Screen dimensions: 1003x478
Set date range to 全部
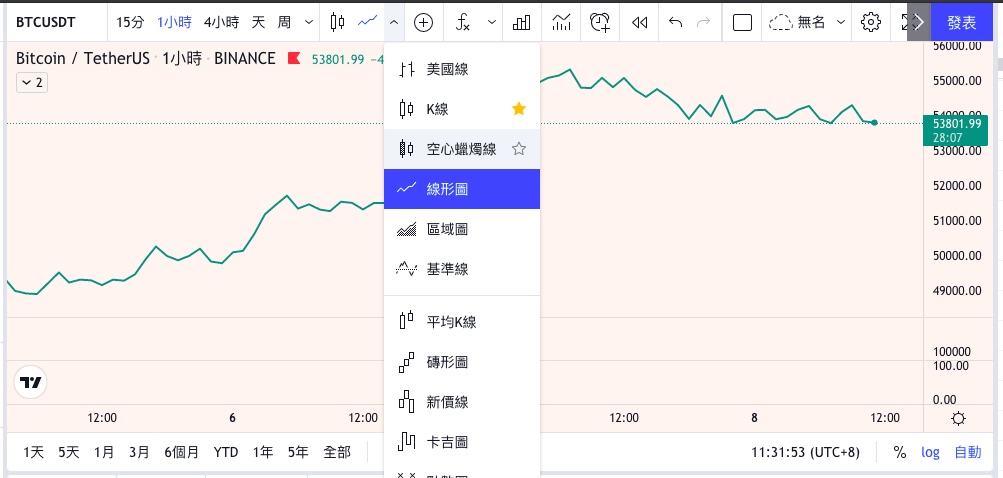click(337, 452)
